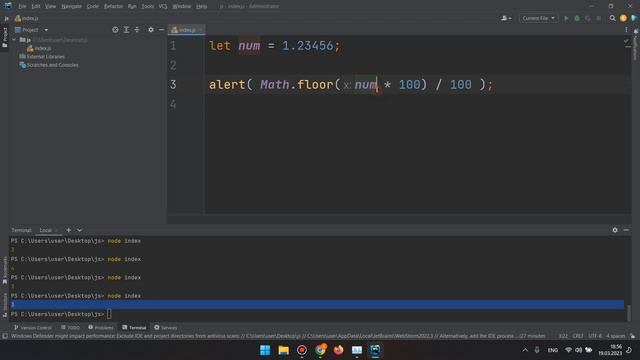Viewport: 640px width, 360px height.
Task: Click 4 spaces indent in status bar
Action: (616, 336)
